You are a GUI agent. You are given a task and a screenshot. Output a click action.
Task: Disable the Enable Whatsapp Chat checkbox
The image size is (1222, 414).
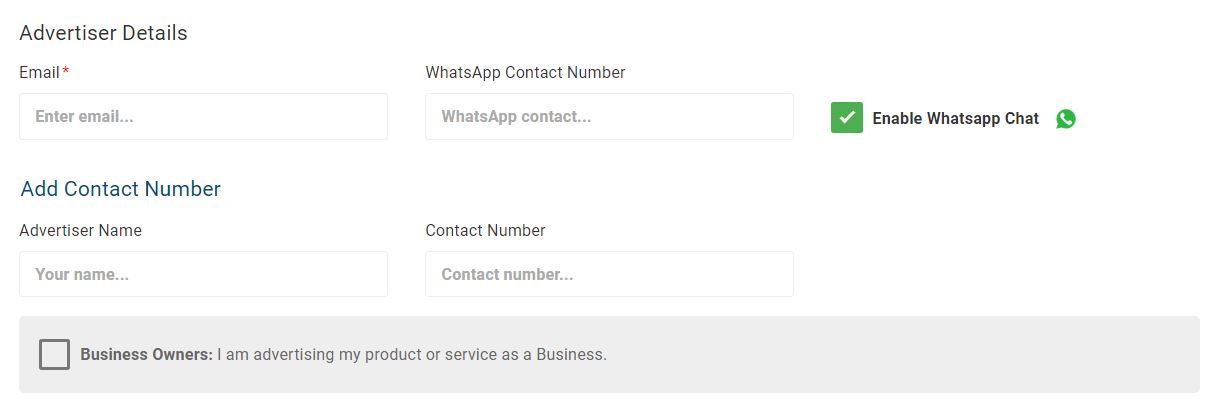[847, 118]
